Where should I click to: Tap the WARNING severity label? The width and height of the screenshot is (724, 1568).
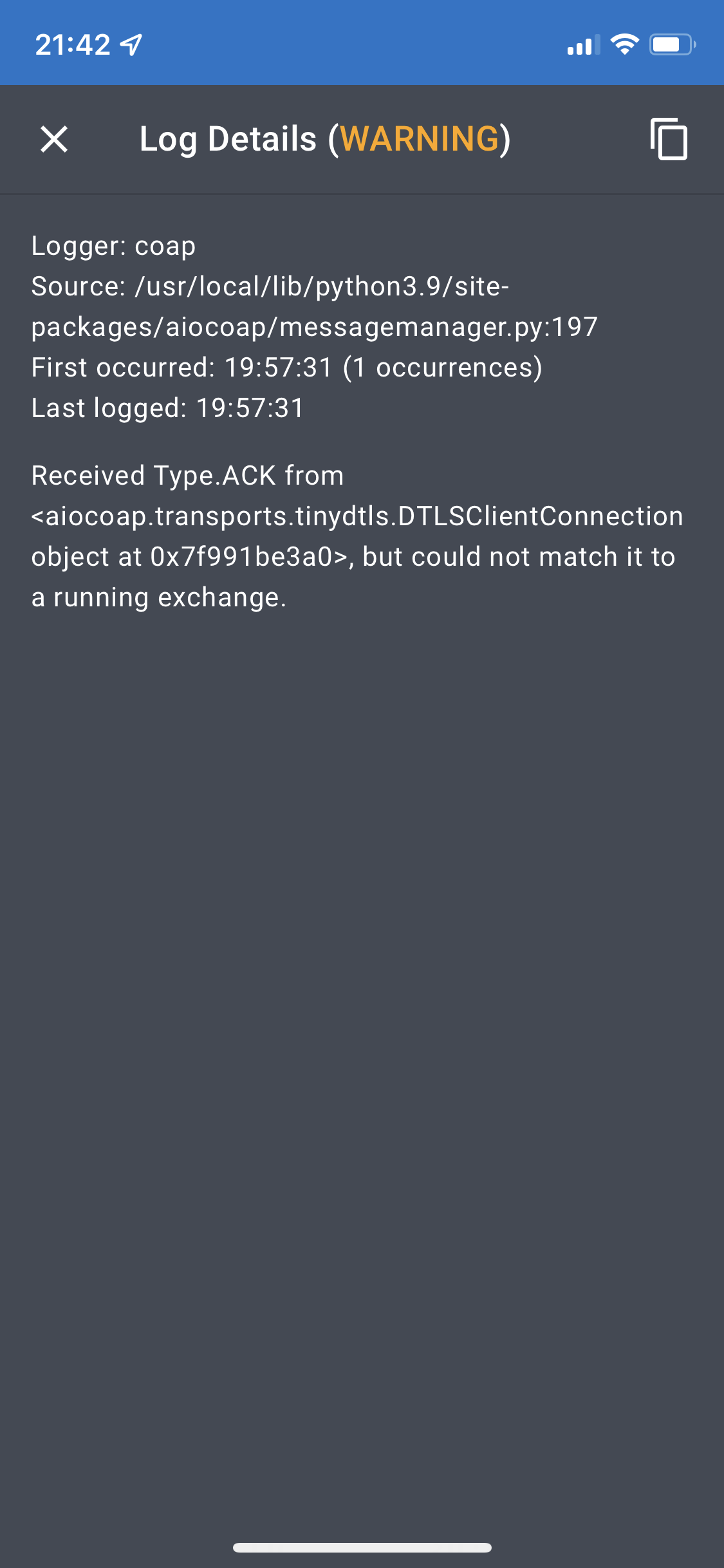click(419, 139)
